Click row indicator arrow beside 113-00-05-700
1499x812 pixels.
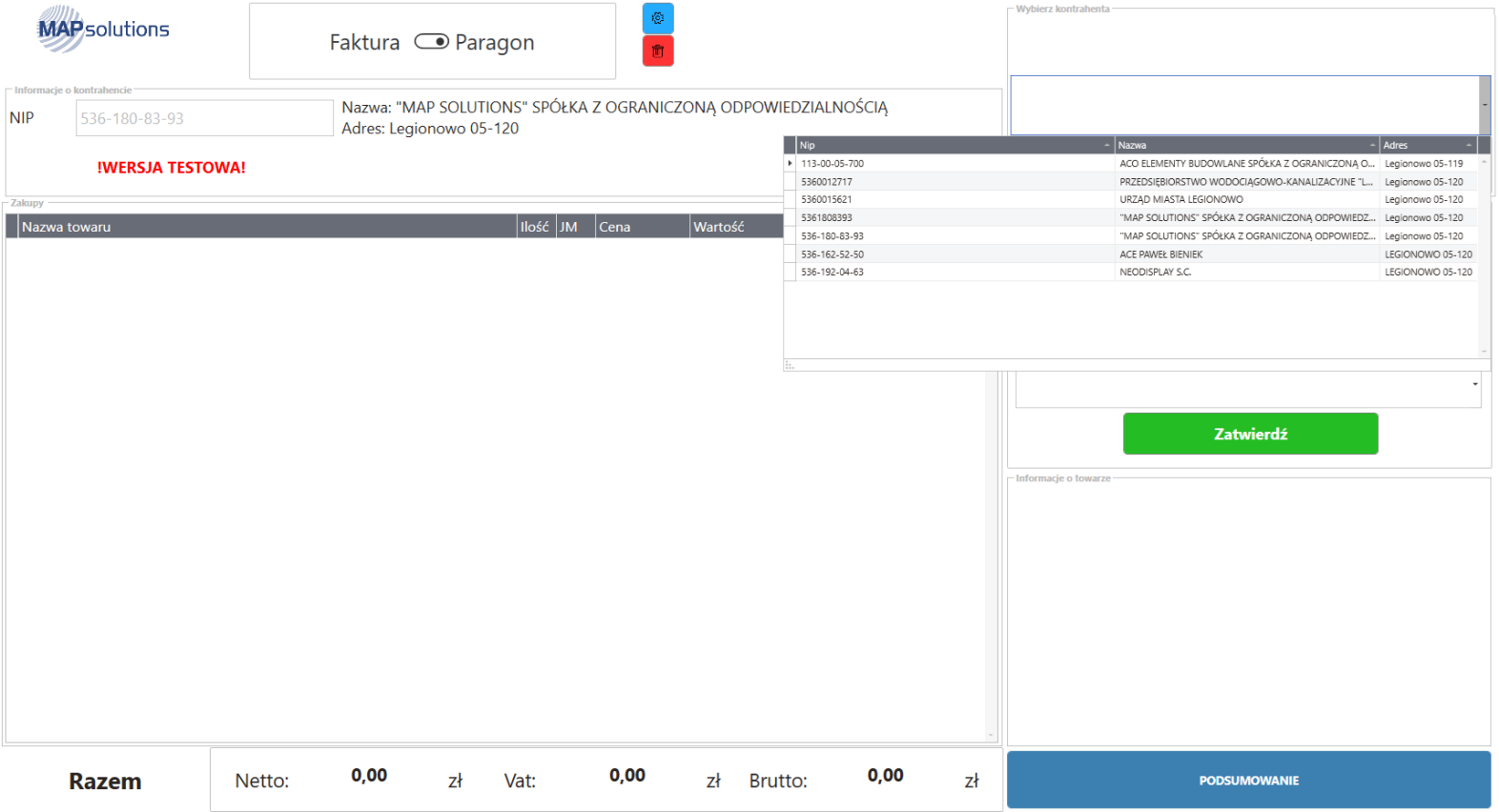click(x=790, y=164)
